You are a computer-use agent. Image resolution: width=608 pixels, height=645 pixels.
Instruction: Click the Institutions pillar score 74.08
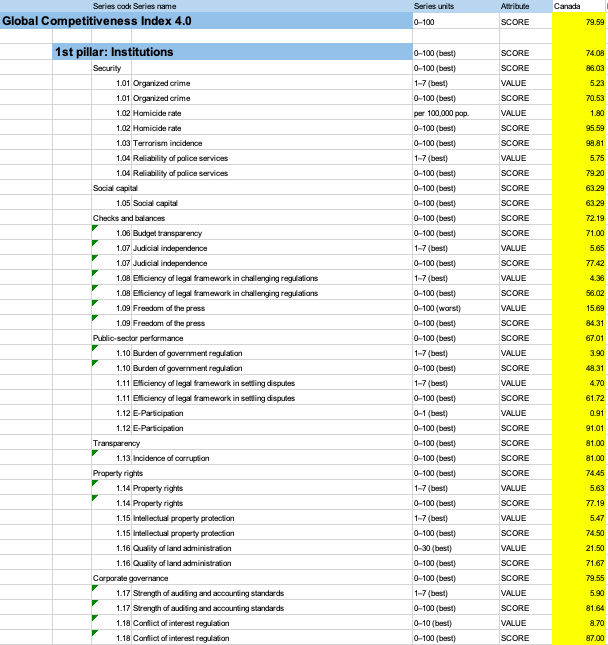[x=579, y=53]
